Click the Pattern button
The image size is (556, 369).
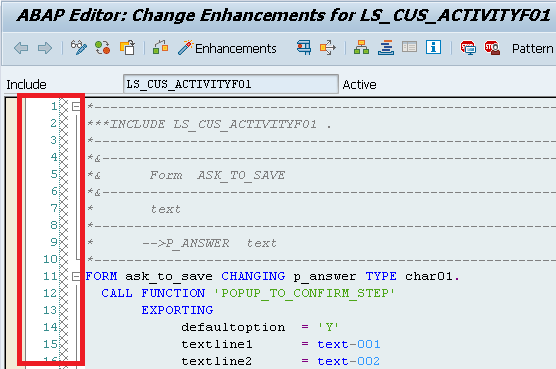pos(532,49)
